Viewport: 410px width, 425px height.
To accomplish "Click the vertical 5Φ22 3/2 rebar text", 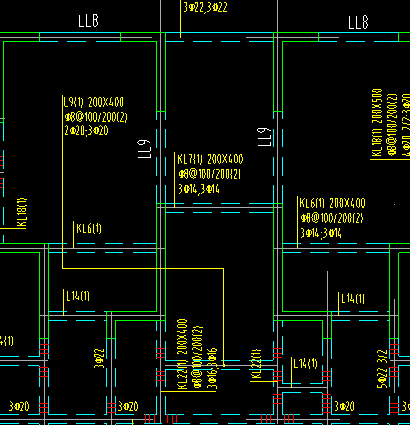I will point(382,369).
